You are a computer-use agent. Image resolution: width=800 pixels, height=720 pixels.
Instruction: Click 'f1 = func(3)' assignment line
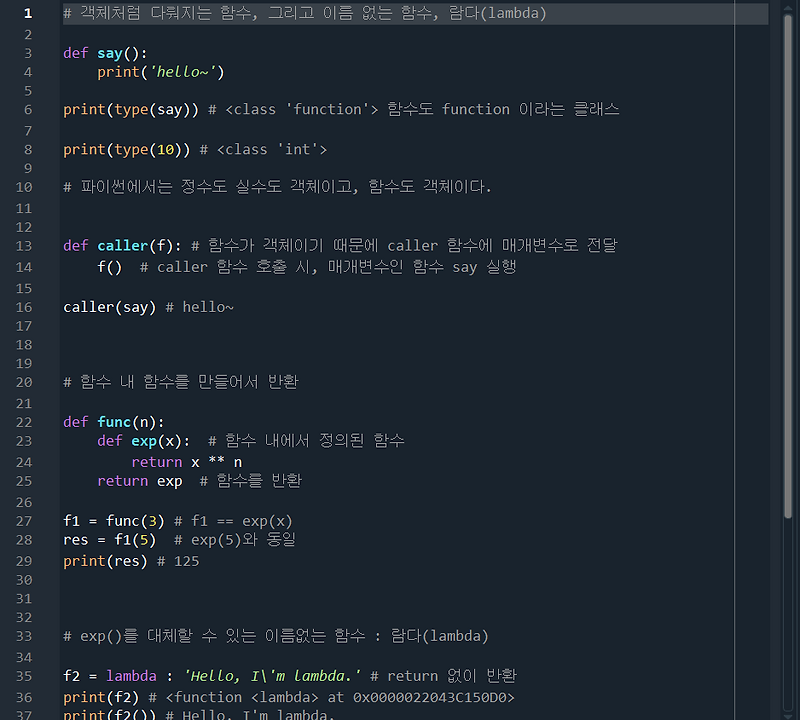click(x=114, y=521)
